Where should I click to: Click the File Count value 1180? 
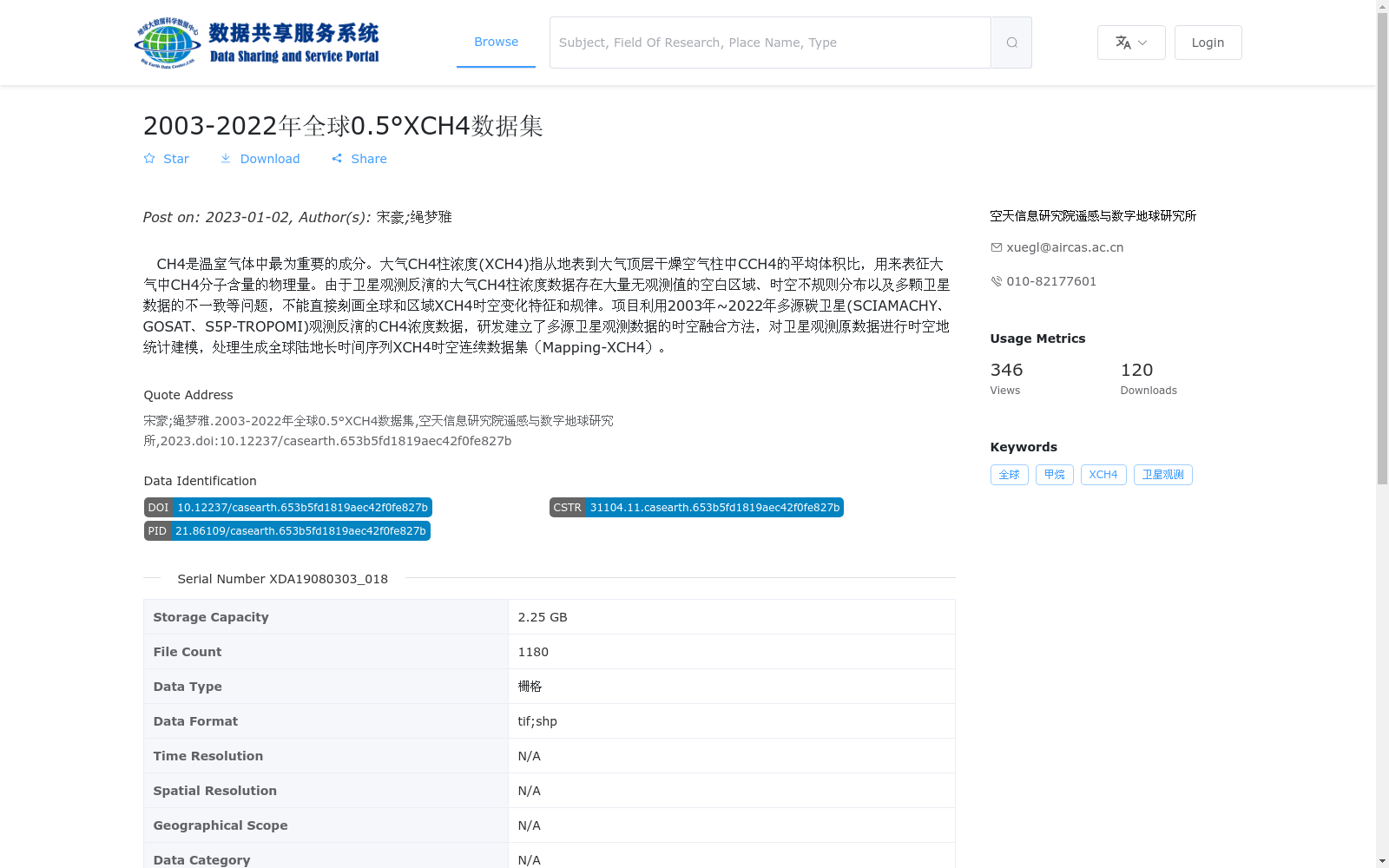pos(533,652)
